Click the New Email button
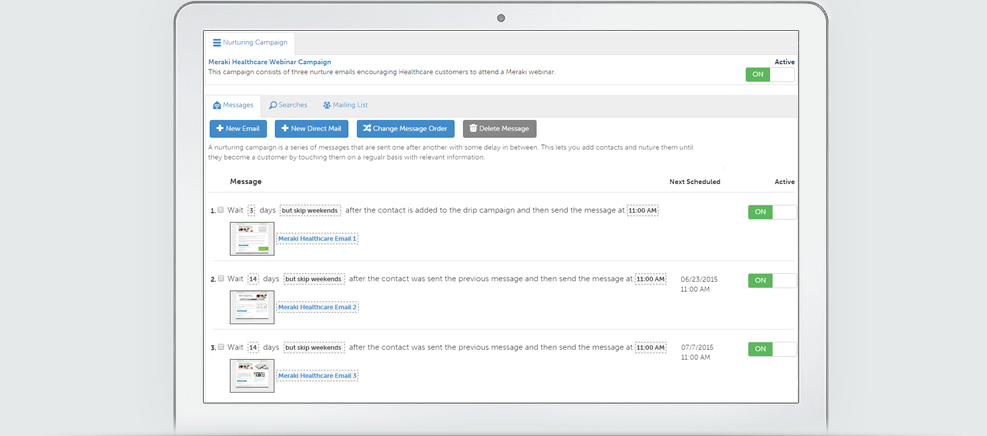The image size is (987, 436). pyautogui.click(x=238, y=129)
